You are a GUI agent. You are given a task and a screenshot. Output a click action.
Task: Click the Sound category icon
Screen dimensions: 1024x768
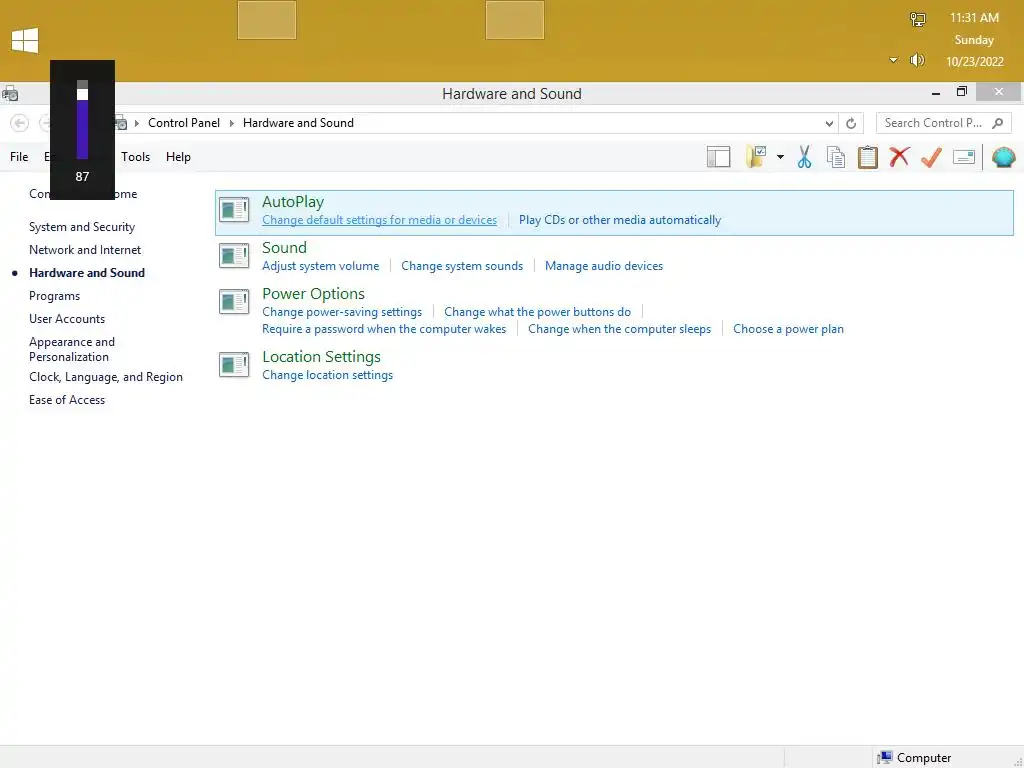[234, 255]
